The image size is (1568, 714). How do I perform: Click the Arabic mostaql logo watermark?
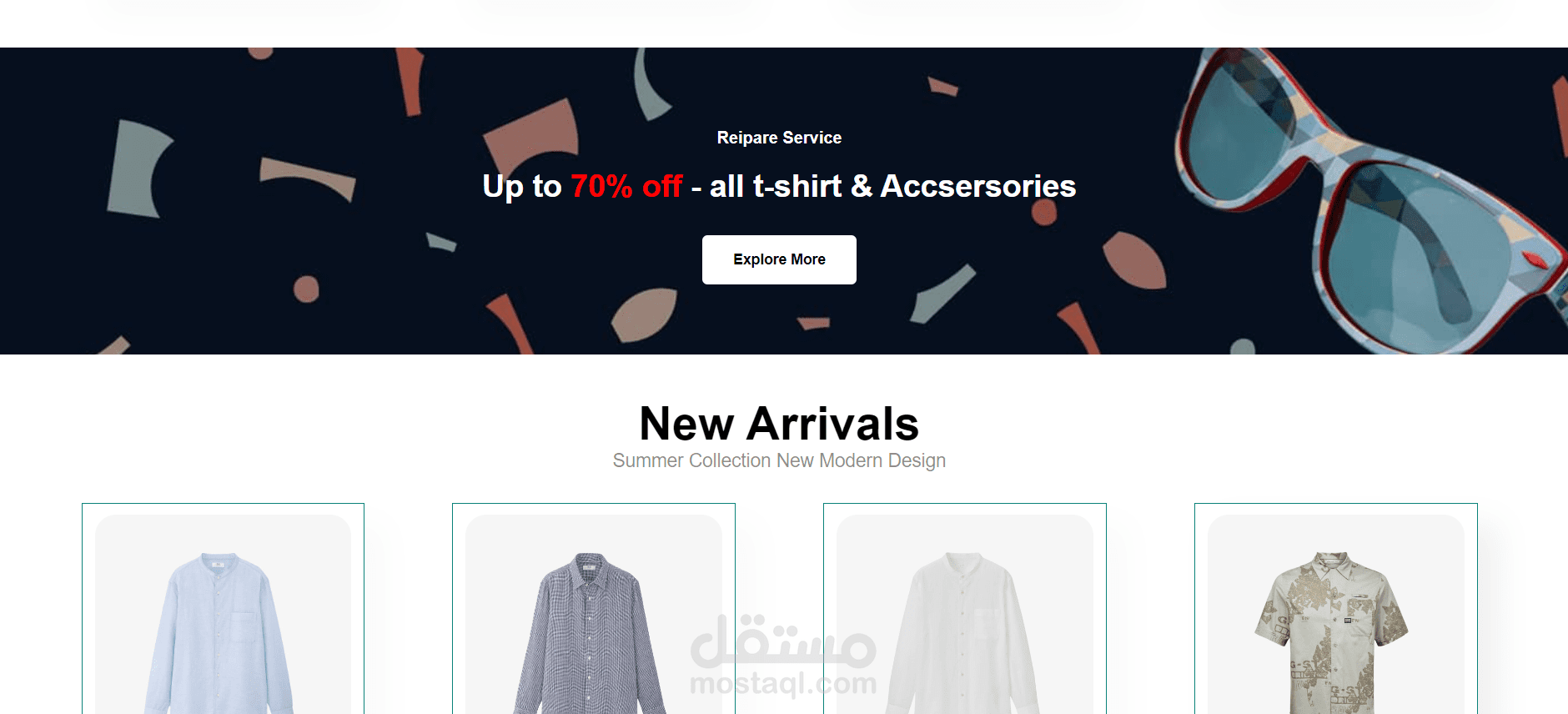click(x=783, y=641)
